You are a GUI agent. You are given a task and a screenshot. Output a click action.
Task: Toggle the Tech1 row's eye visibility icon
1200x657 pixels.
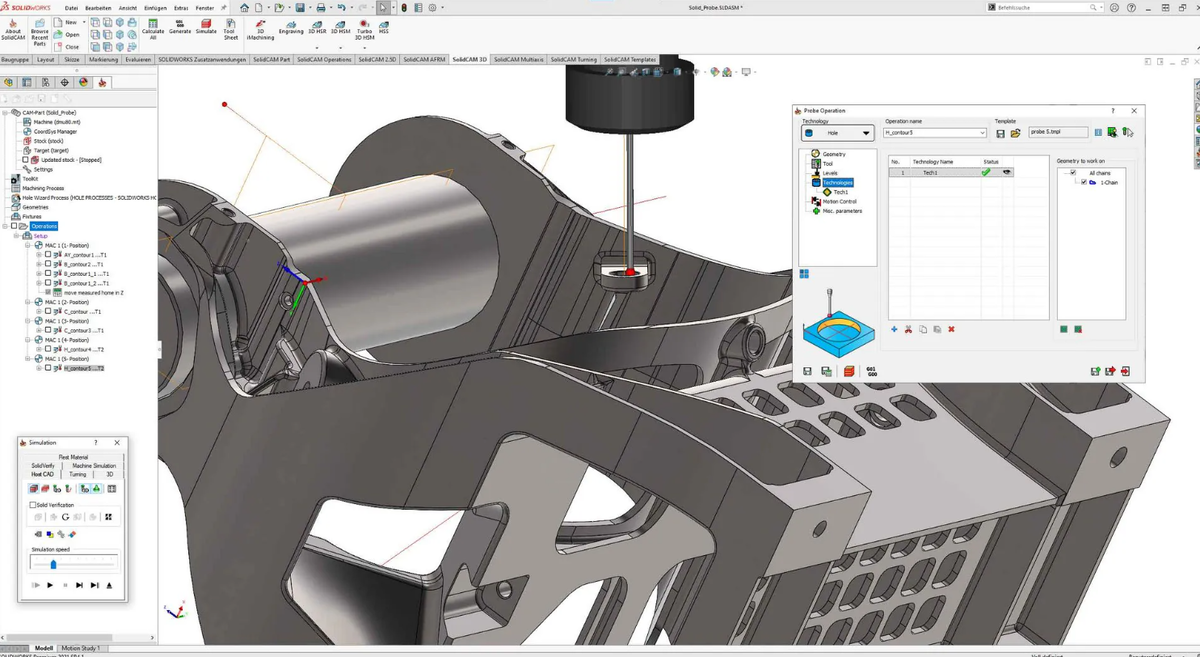1007,172
